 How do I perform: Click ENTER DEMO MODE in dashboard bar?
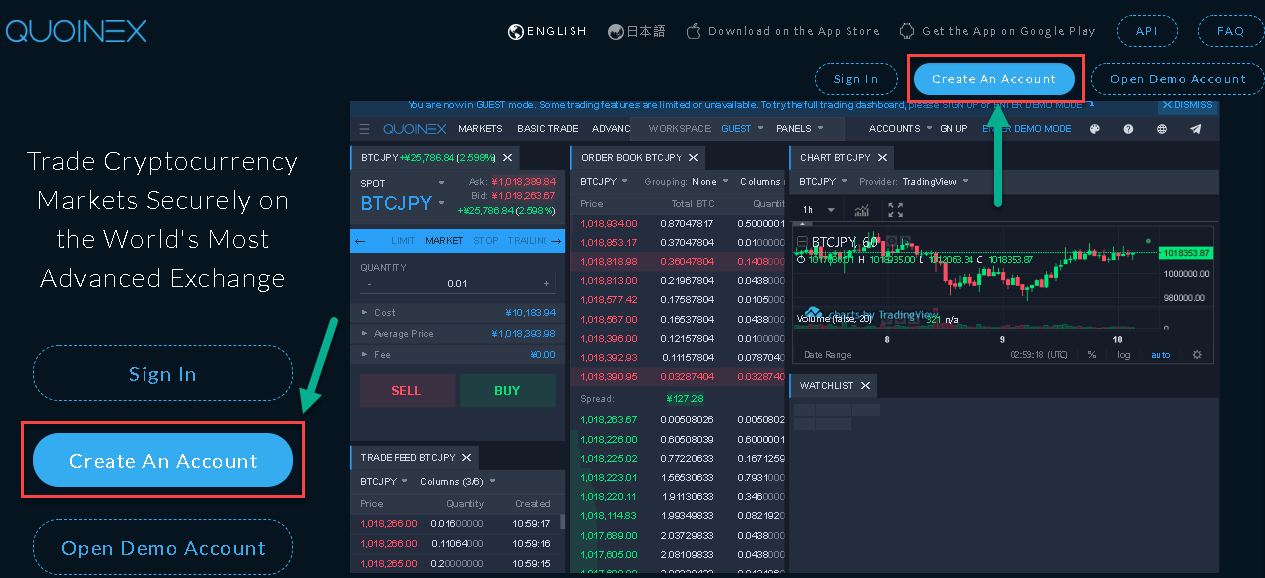click(x=1027, y=129)
